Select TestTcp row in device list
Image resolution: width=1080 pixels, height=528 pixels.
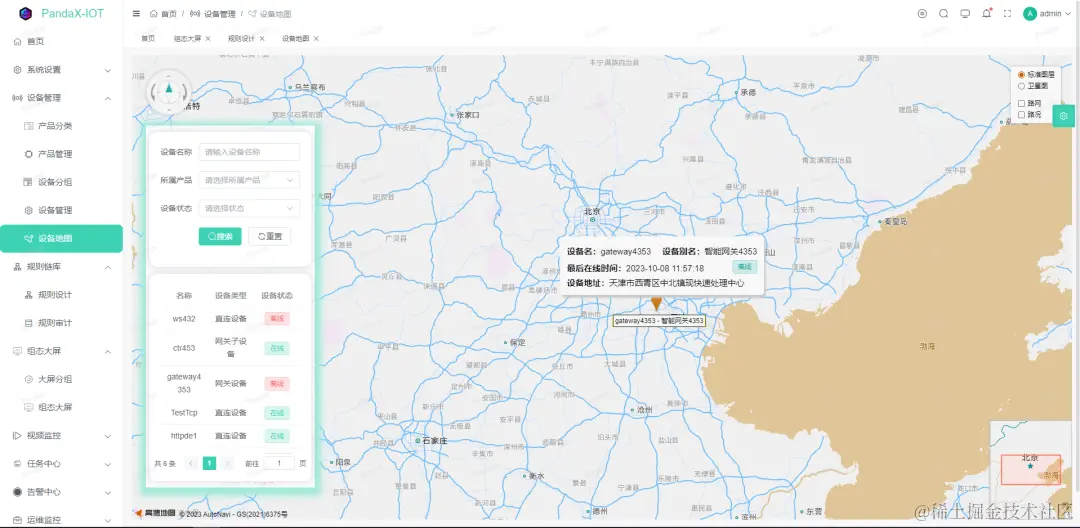(x=230, y=413)
